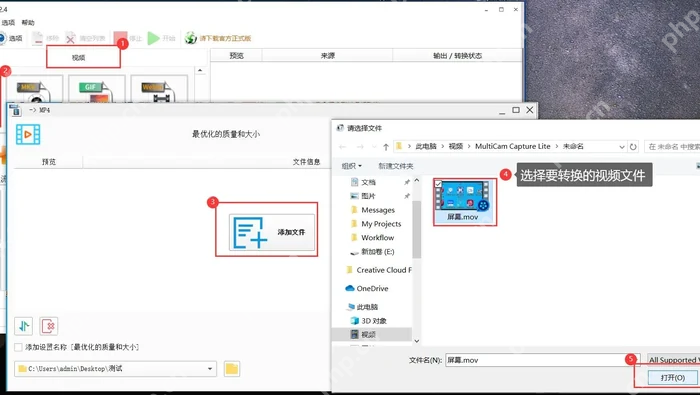This screenshot has height=395, width=700.
Task: Open the recent locations dropdown arrow
Action: pos(374,146)
